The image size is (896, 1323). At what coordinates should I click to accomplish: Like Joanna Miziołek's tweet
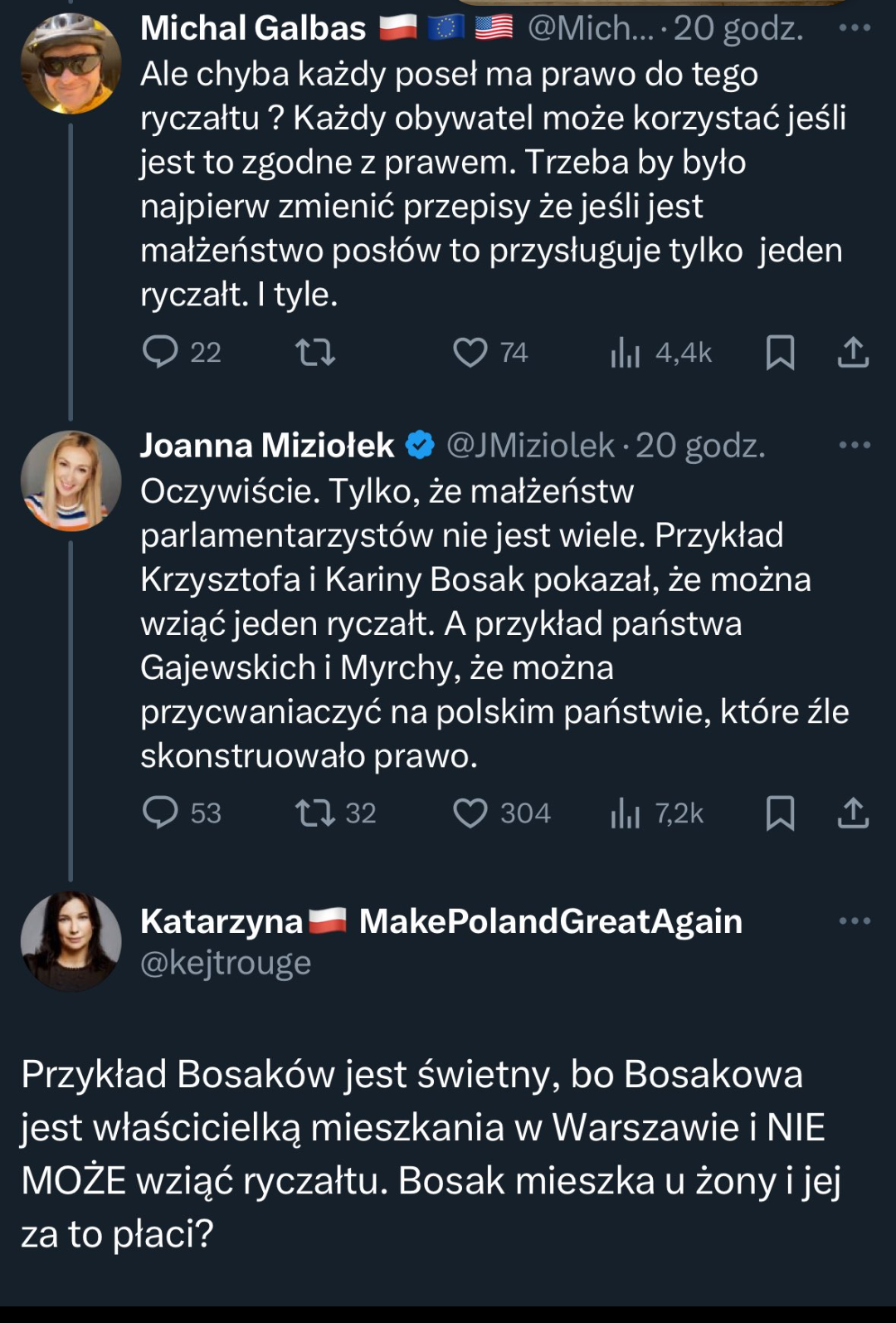click(470, 813)
